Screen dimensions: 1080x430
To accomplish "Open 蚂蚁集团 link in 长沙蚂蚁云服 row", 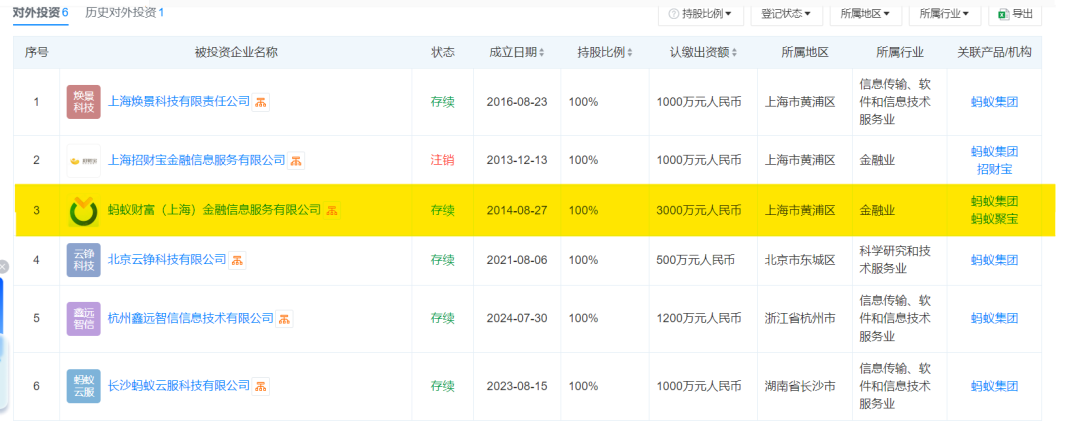I will click(994, 386).
